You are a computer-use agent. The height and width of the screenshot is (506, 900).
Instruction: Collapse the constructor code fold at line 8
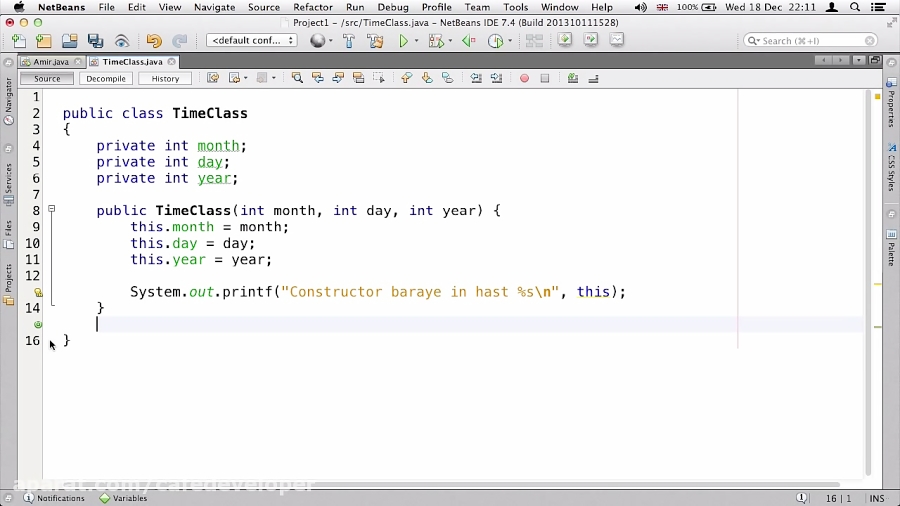pos(51,210)
